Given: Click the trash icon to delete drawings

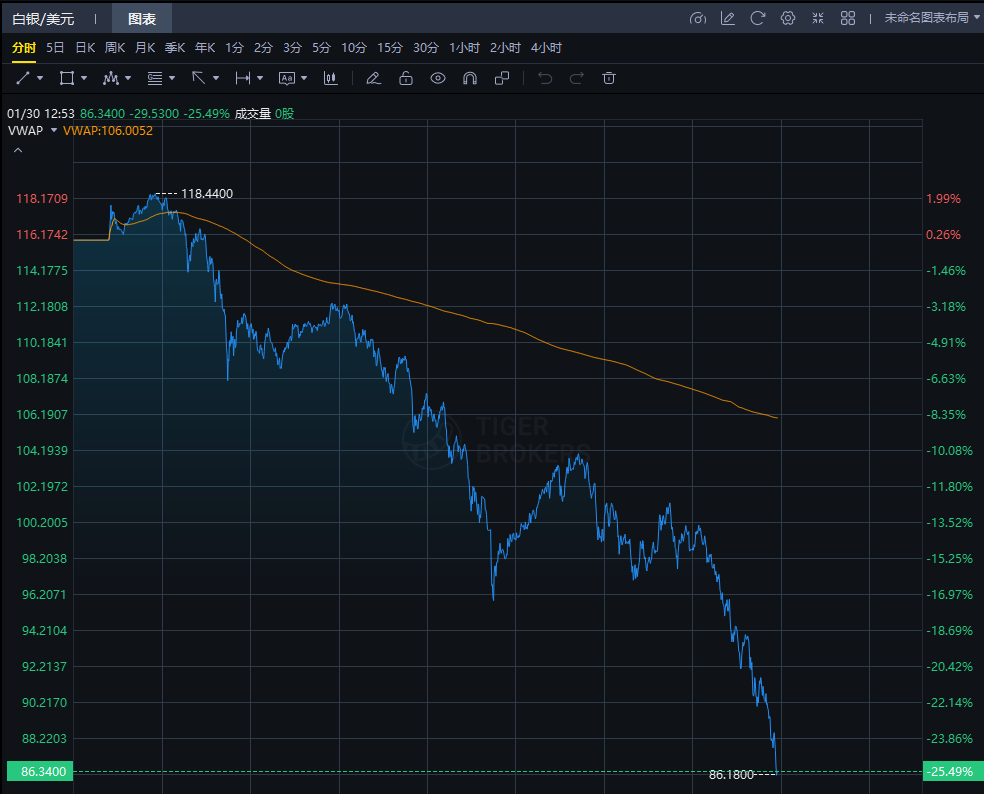Looking at the screenshot, I should click(x=609, y=78).
